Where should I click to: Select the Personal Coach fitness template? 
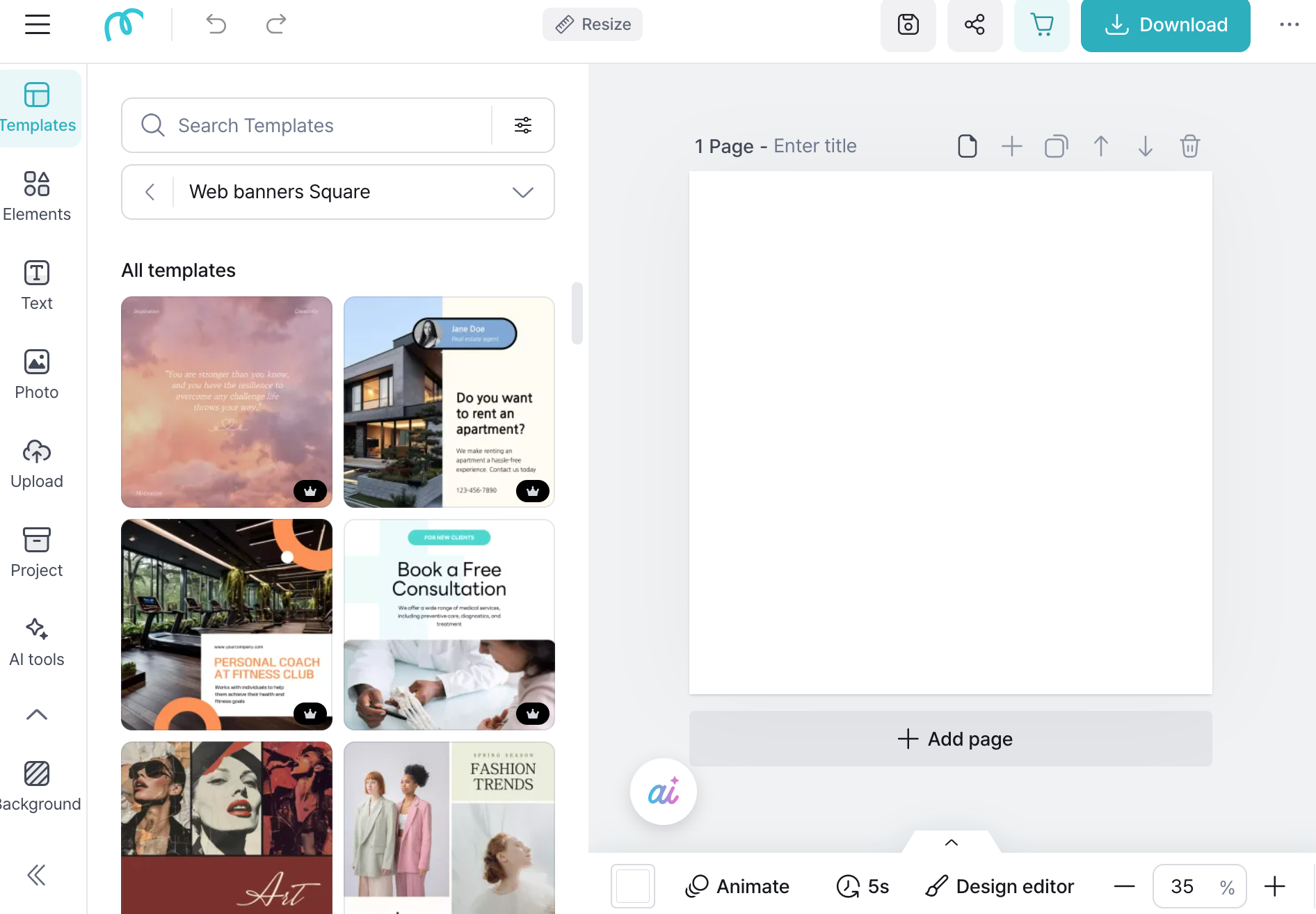coord(227,625)
